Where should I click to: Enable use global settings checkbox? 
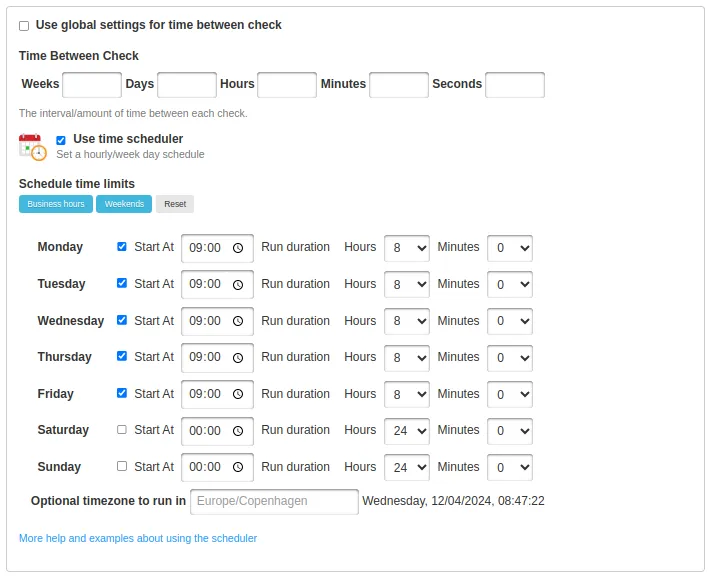[24, 26]
